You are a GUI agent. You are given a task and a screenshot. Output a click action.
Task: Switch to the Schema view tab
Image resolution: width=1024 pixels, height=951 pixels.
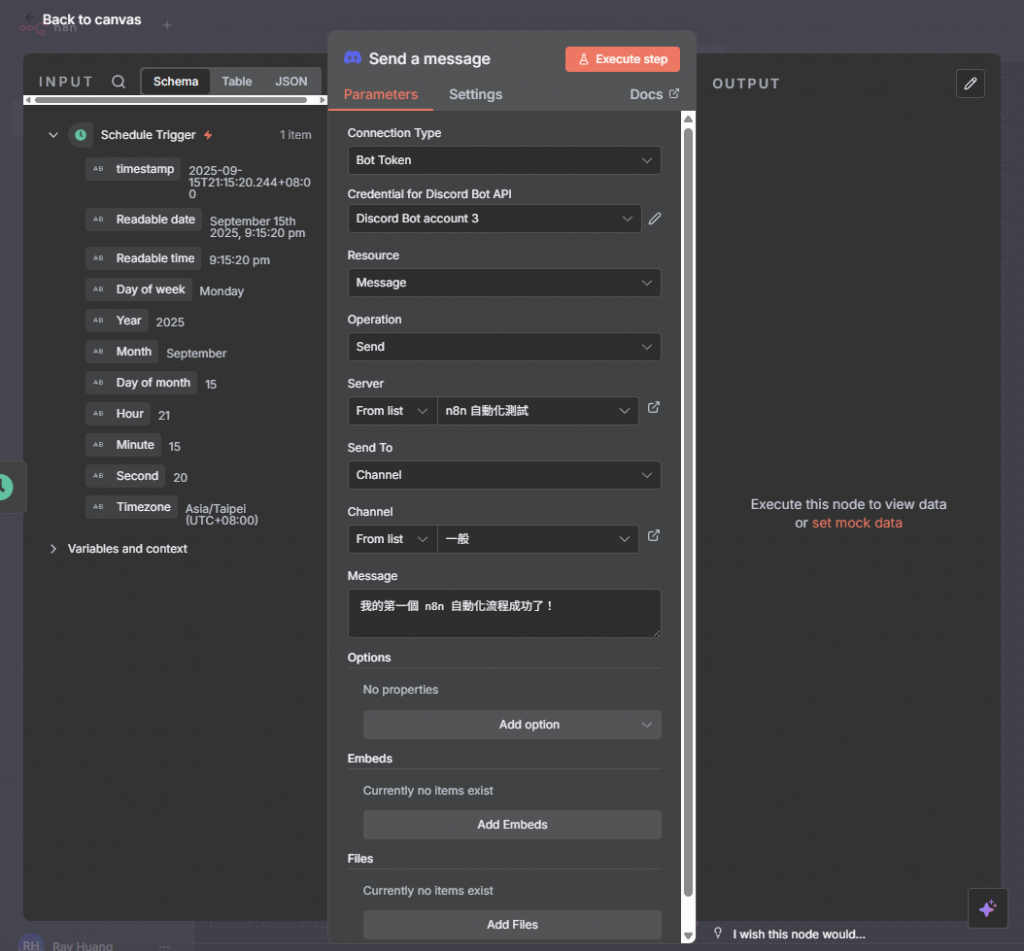(176, 82)
